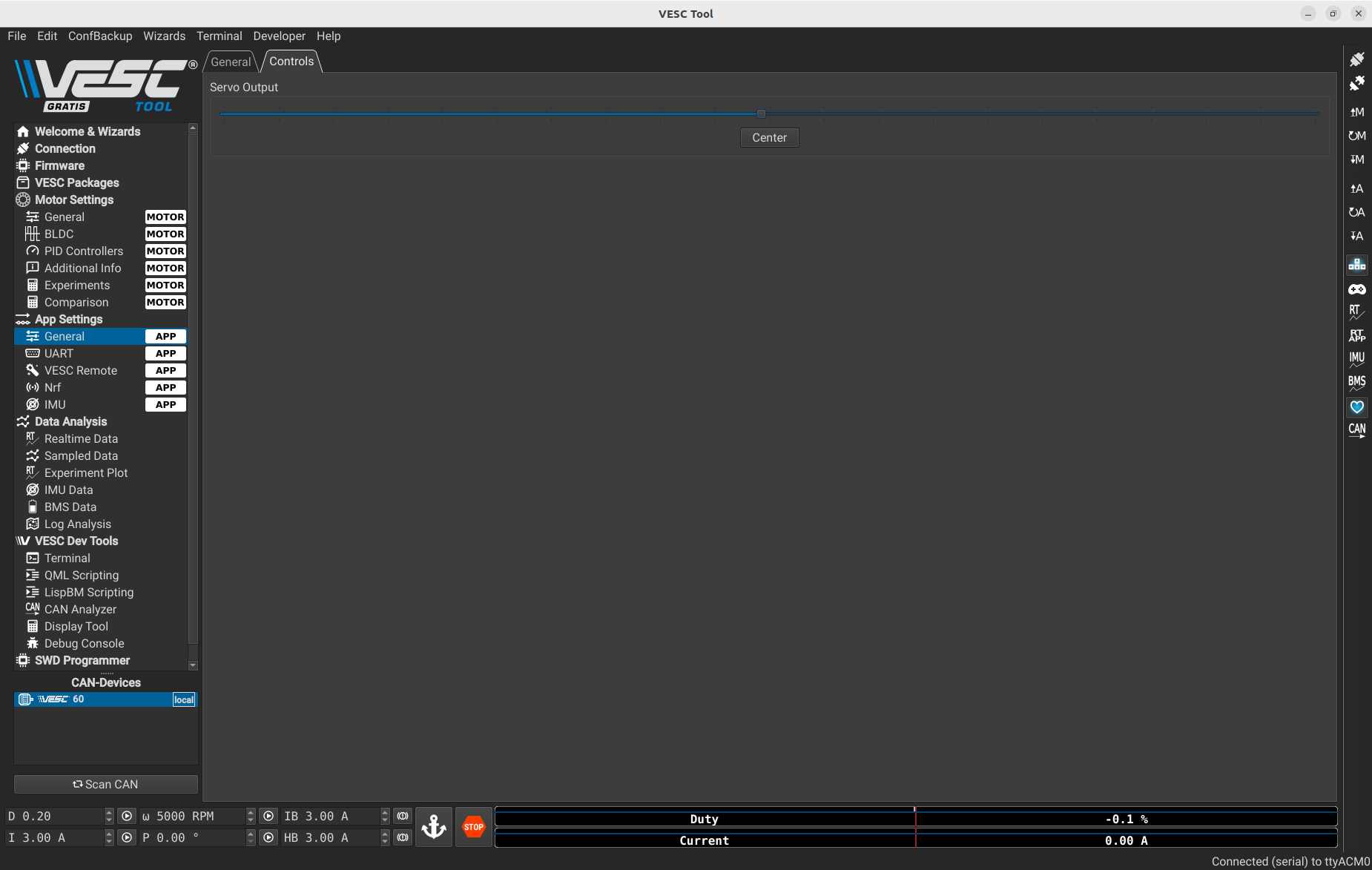Click the HB 3.00 A input field
1372x870 pixels.
pos(330,837)
